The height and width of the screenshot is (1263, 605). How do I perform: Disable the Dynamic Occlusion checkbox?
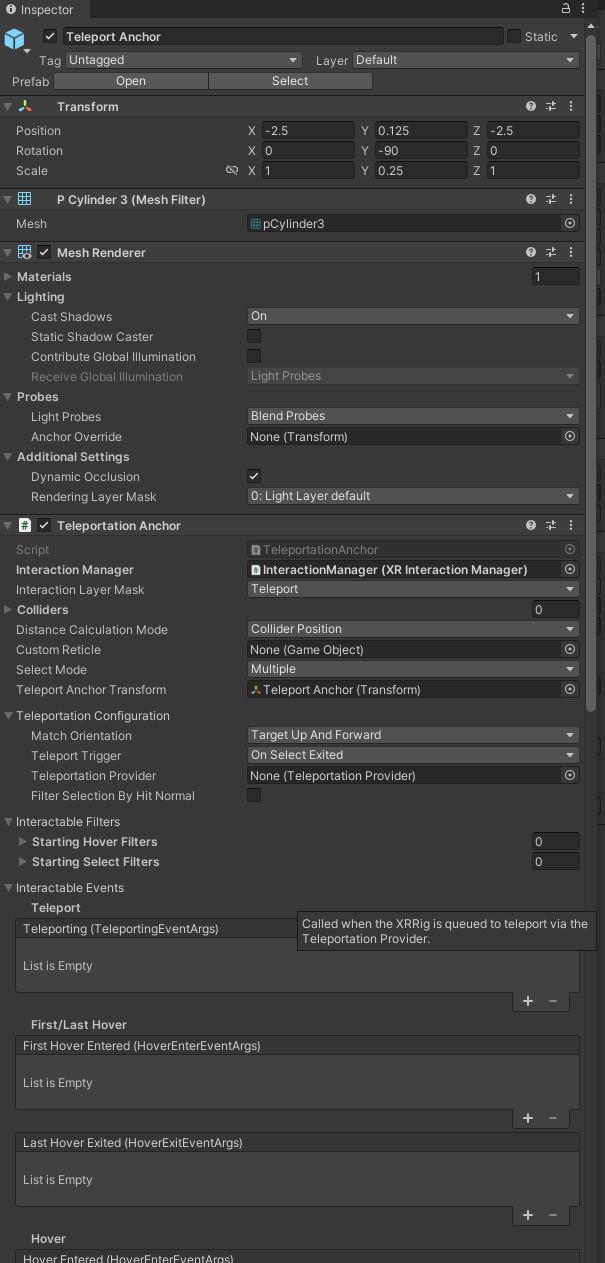(253, 476)
